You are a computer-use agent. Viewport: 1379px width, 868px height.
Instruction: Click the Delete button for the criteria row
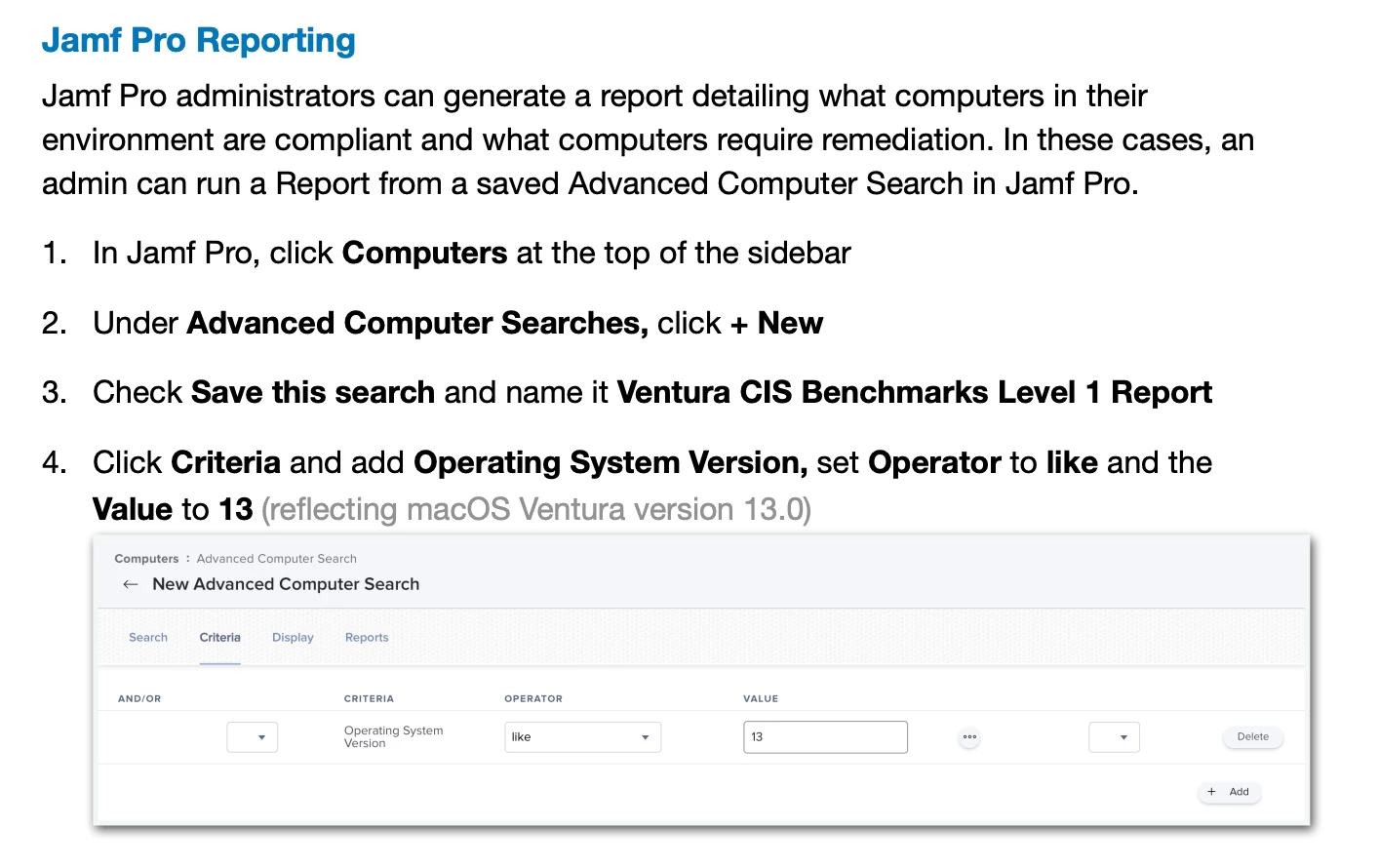point(1252,737)
